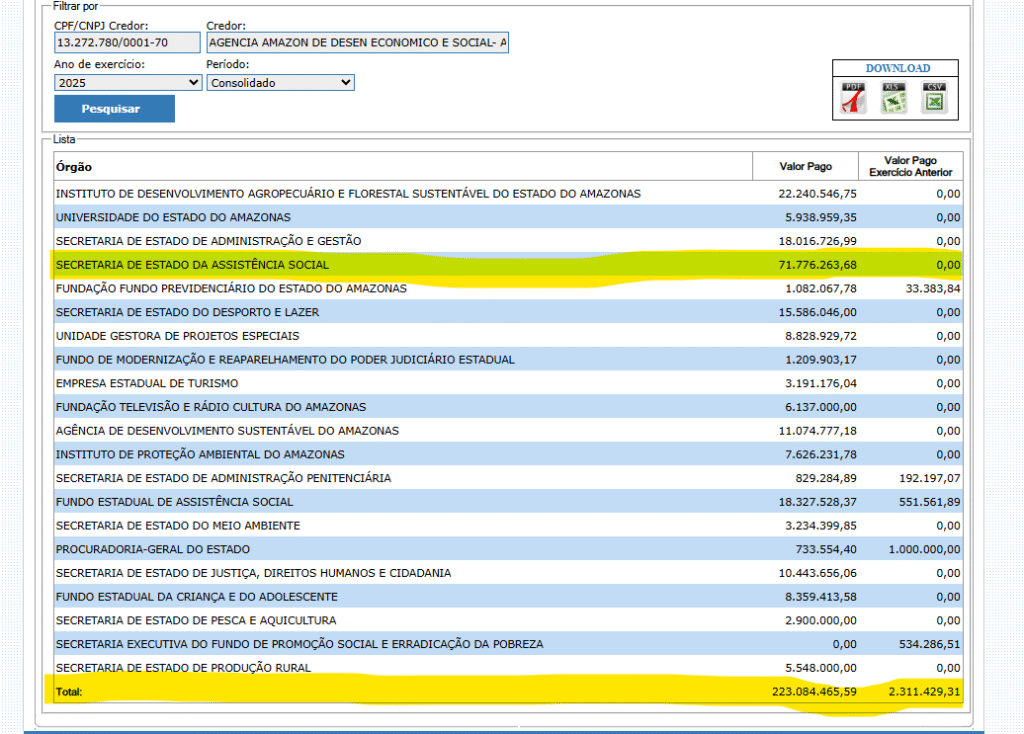1024x734 pixels.
Task: Click the paid value 5.938.959,35
Action: point(820,217)
